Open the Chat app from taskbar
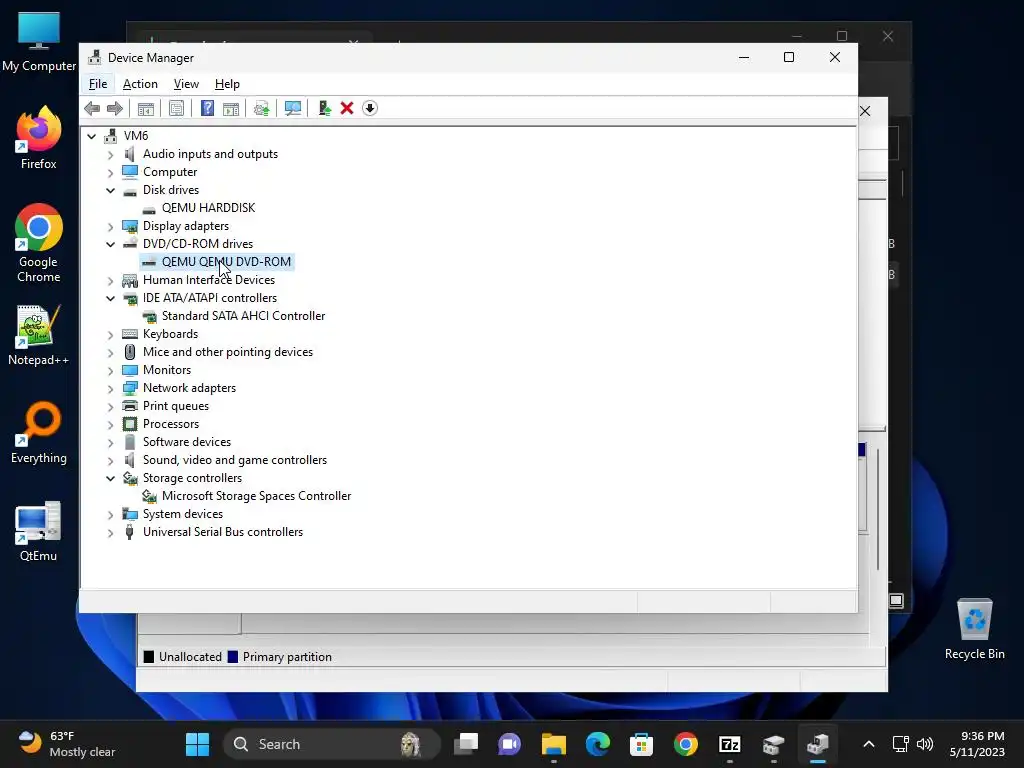The height and width of the screenshot is (768, 1024). coord(509,744)
